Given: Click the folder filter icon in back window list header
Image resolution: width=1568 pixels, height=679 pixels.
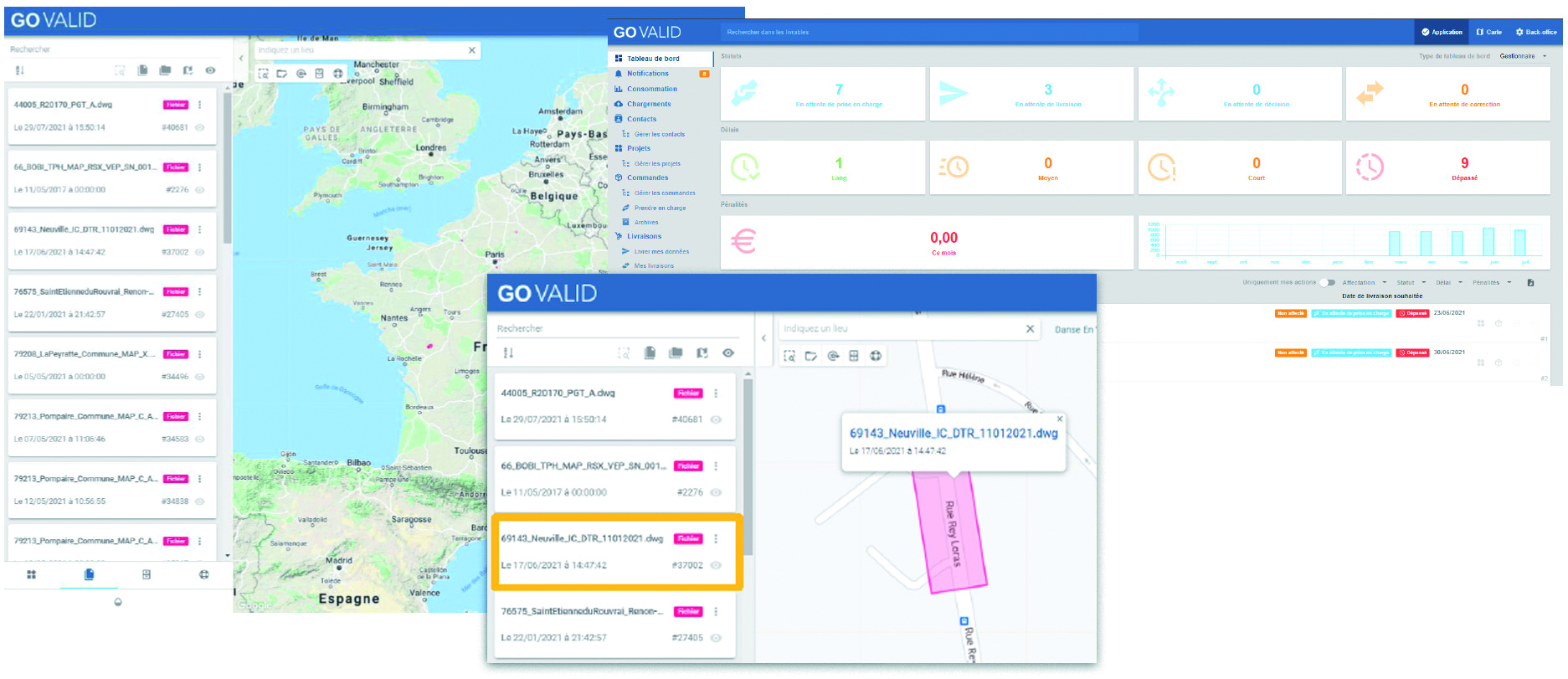Looking at the screenshot, I should 165,70.
